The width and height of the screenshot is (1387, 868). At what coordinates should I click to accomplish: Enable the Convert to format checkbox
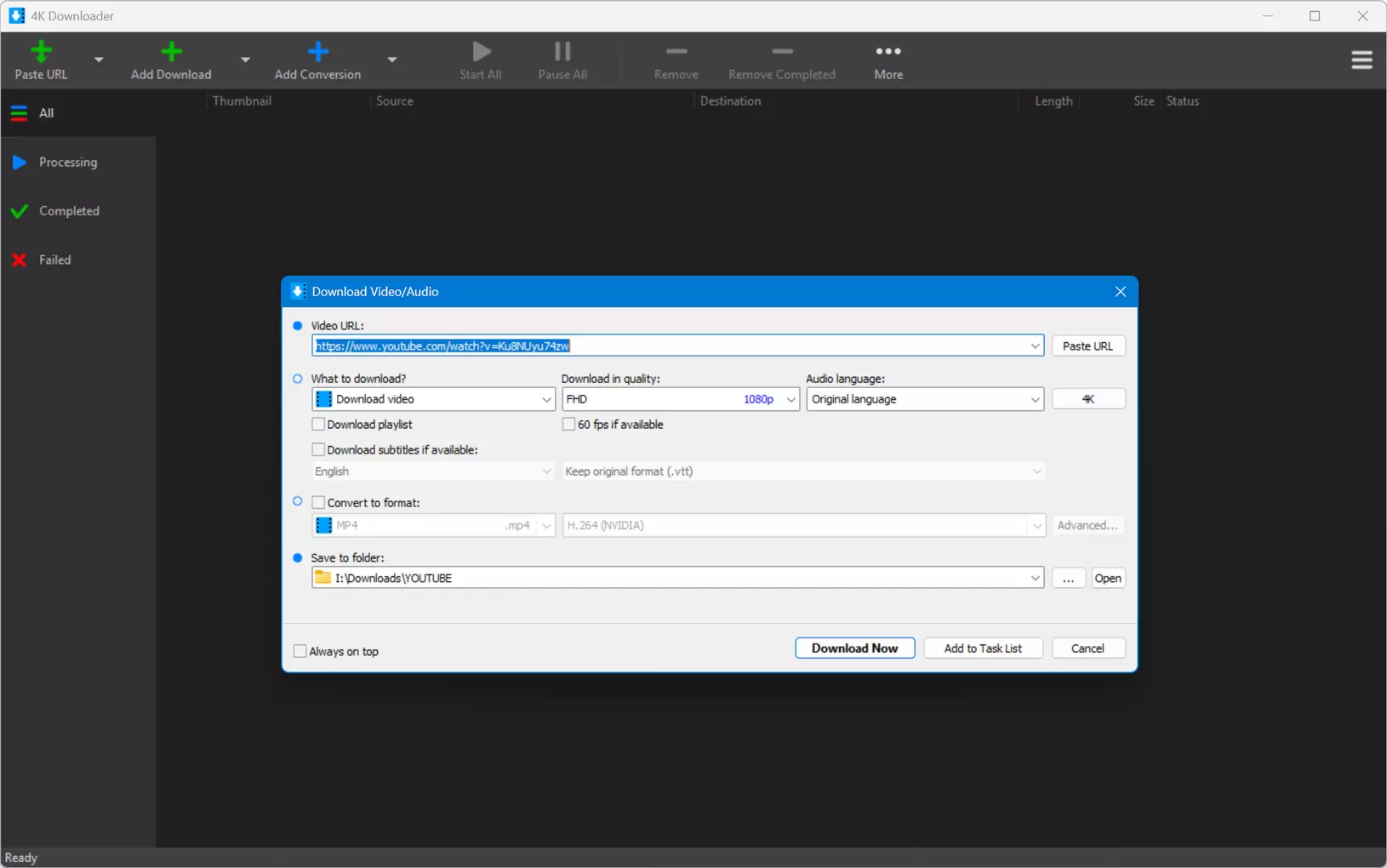[318, 503]
